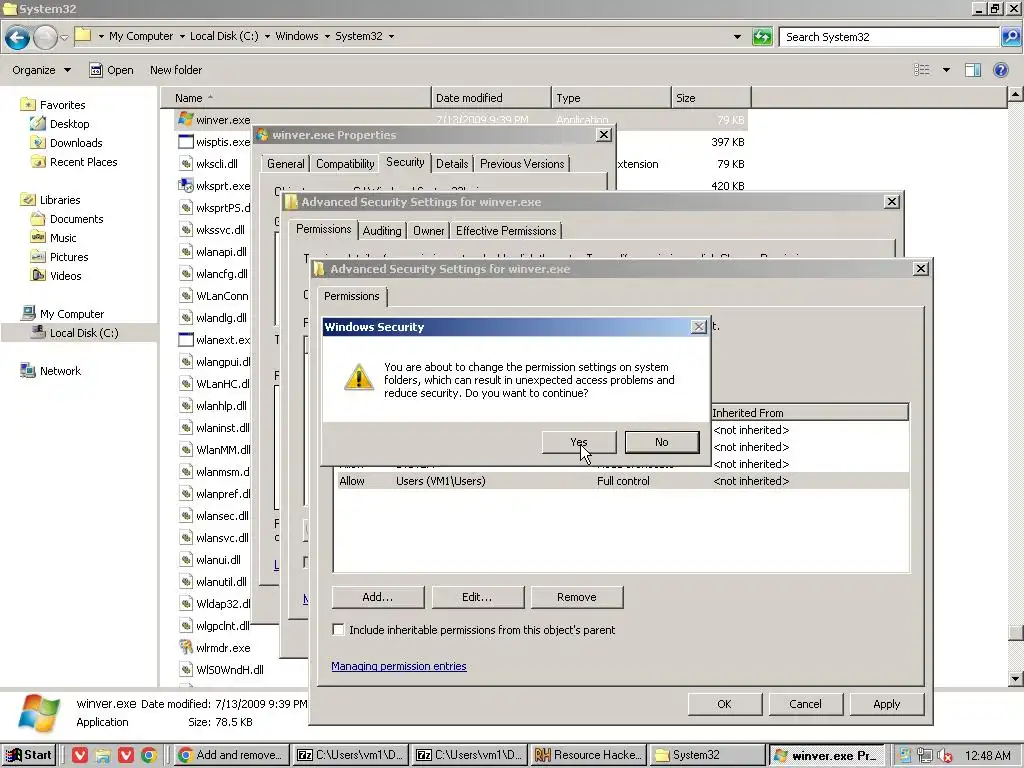Click Open in Explorer toolbar
This screenshot has width=1024, height=768.
[x=111, y=70]
